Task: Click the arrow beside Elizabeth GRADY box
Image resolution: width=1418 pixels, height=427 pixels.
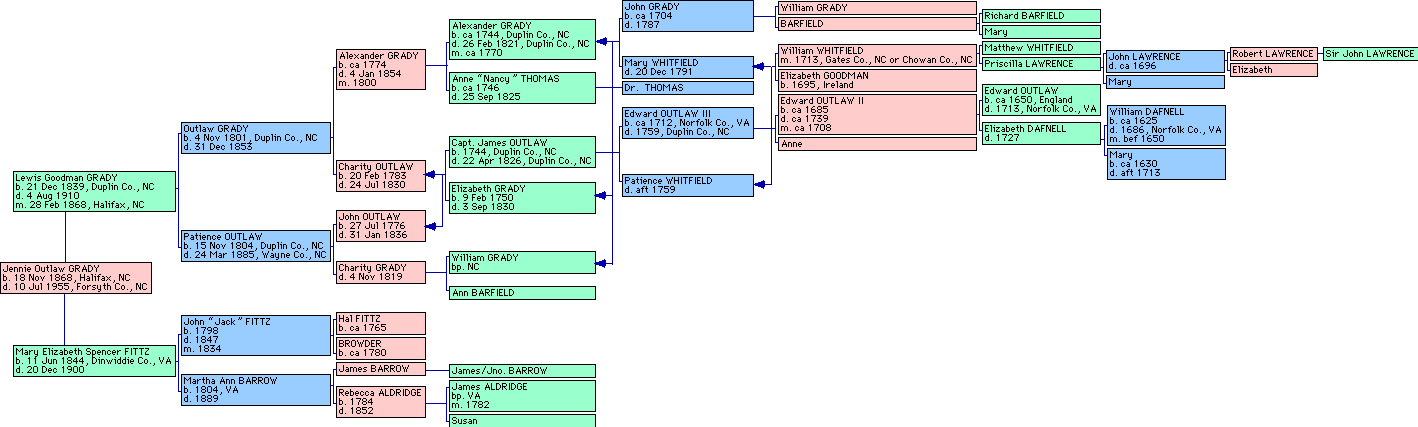Action: click(x=601, y=198)
